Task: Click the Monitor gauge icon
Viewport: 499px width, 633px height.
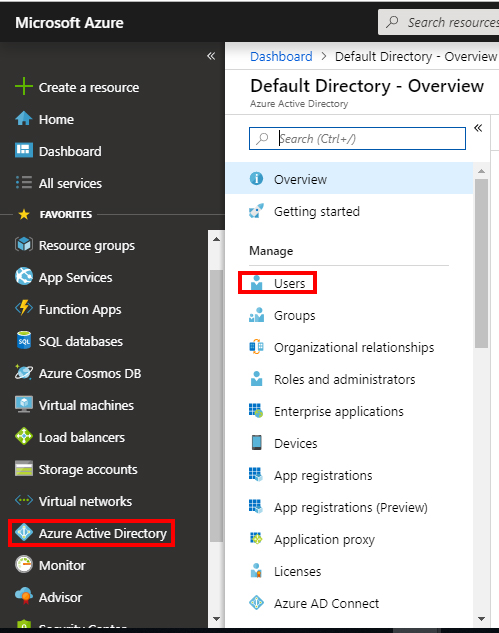Action: pyautogui.click(x=24, y=564)
